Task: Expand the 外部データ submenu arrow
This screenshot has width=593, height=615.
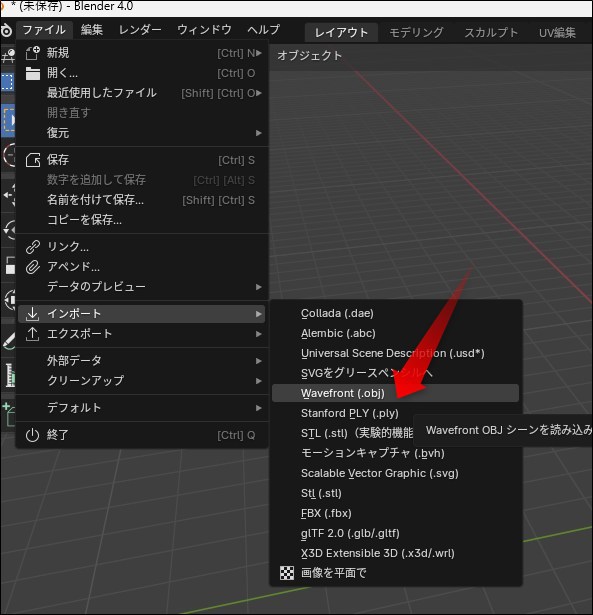Action: [x=258, y=361]
